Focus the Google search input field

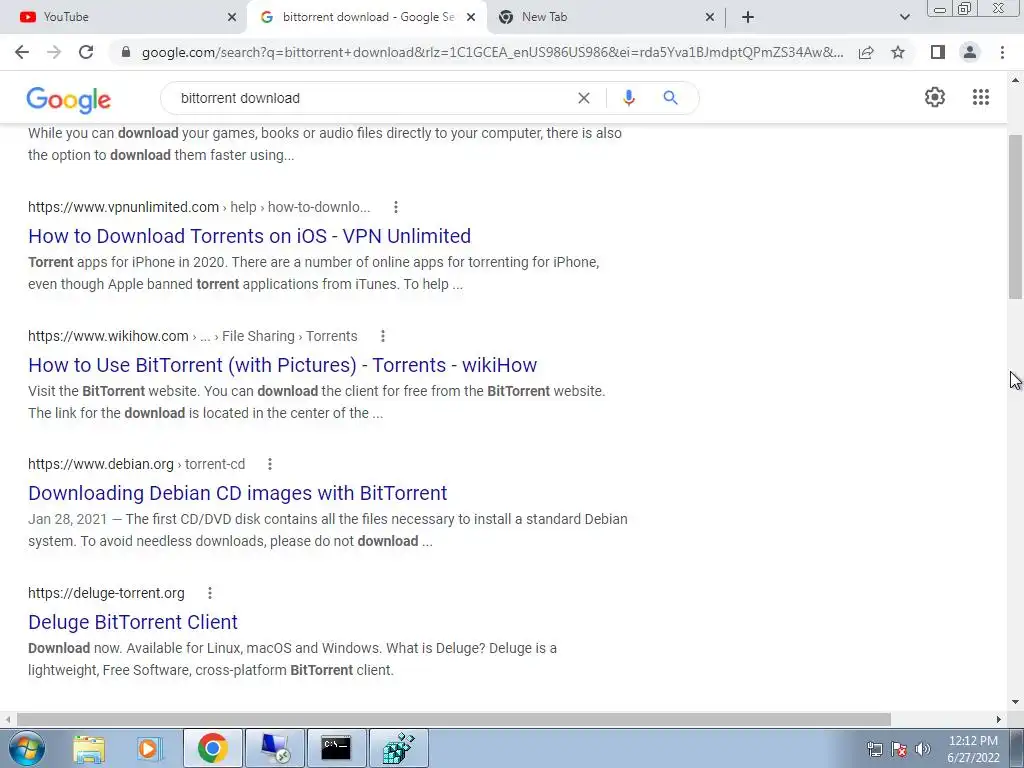point(372,98)
